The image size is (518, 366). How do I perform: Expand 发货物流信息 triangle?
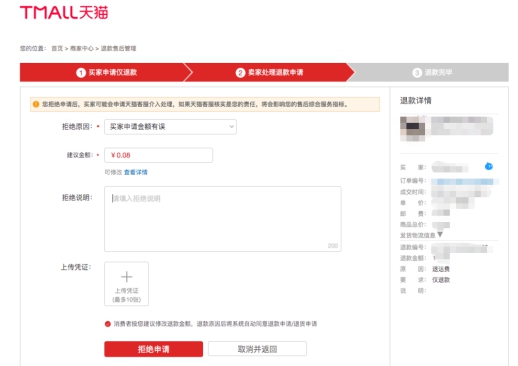(x=440, y=235)
